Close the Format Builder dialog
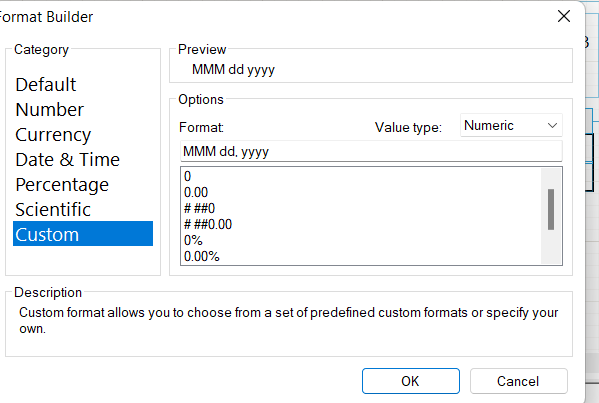The height and width of the screenshot is (403, 599). pyautogui.click(x=564, y=16)
